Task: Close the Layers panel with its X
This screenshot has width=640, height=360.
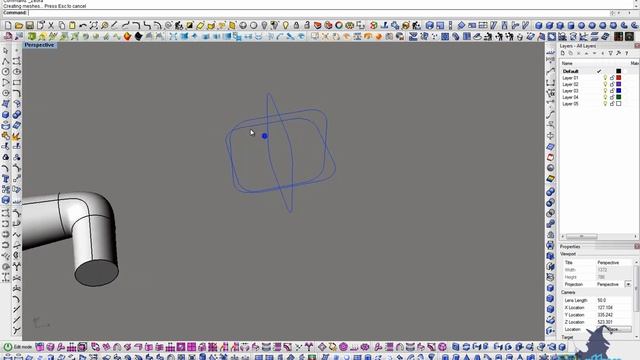Action: click(637, 46)
